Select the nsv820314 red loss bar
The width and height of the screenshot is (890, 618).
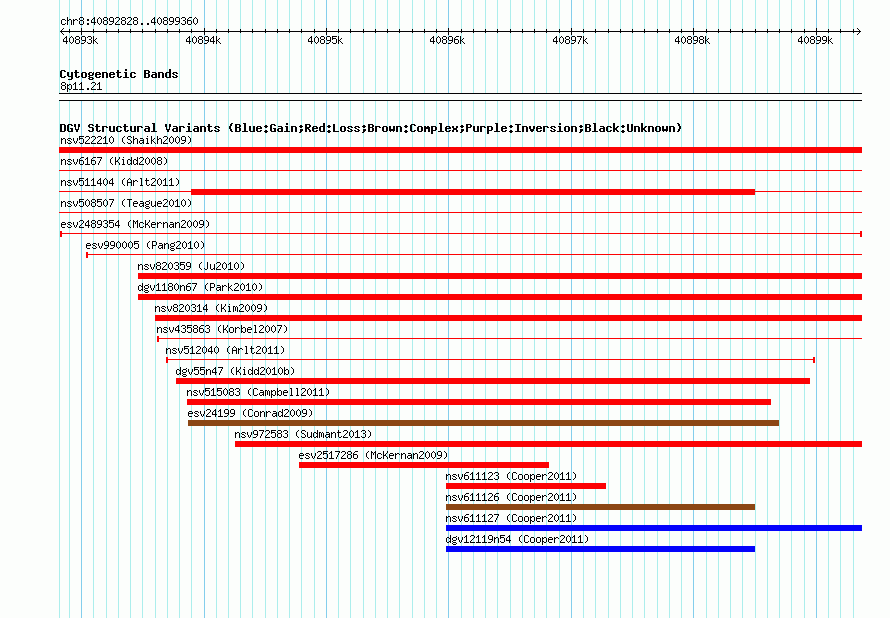tap(509, 318)
